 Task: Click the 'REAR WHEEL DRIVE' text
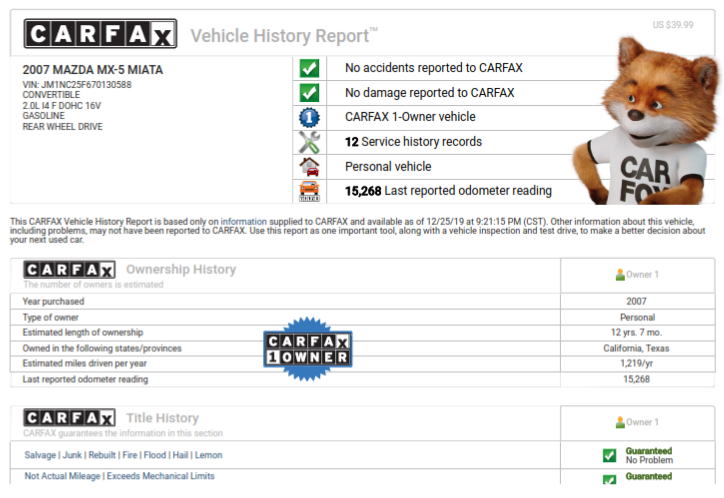[62, 126]
